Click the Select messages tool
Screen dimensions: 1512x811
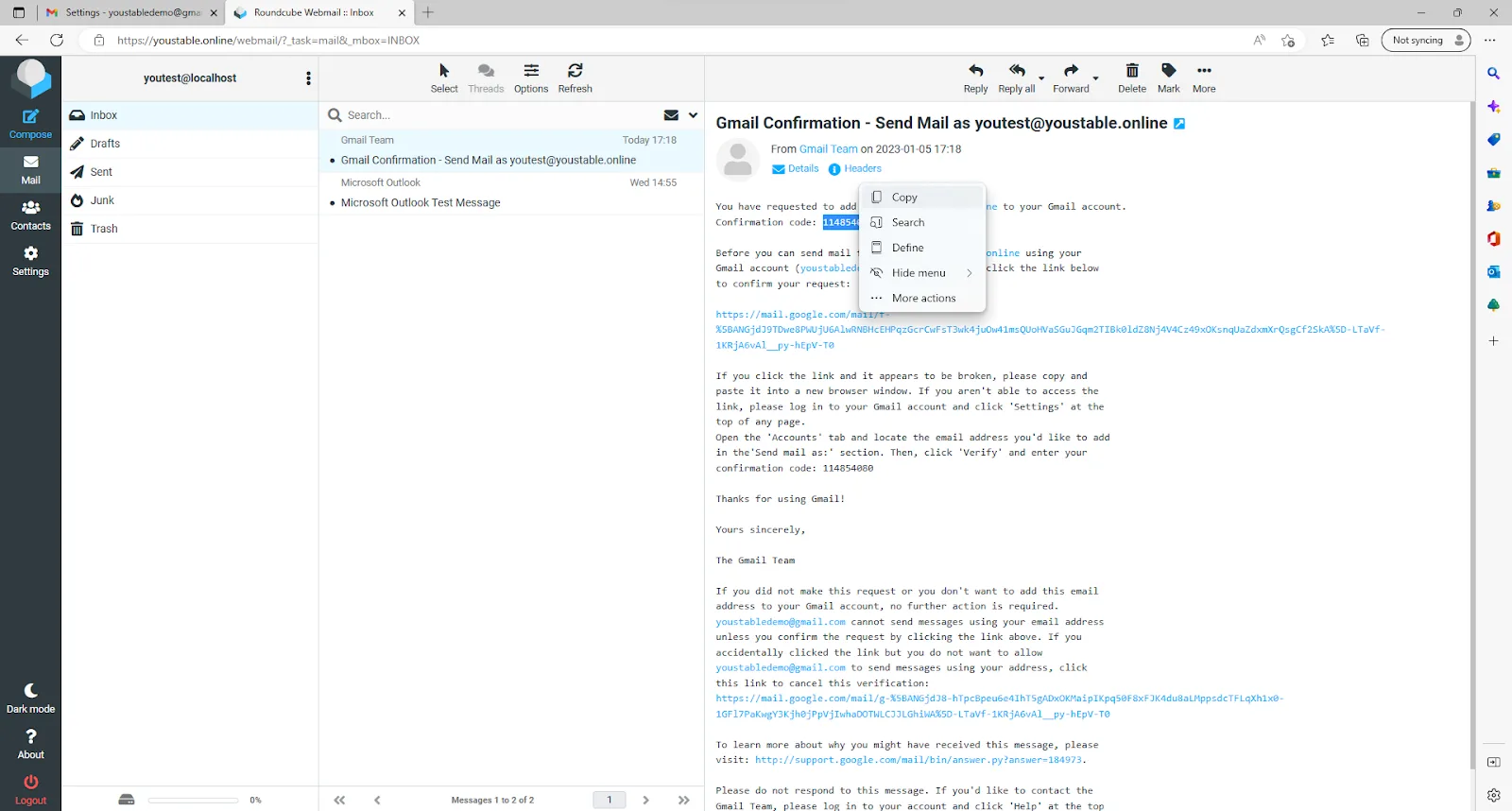click(x=444, y=78)
